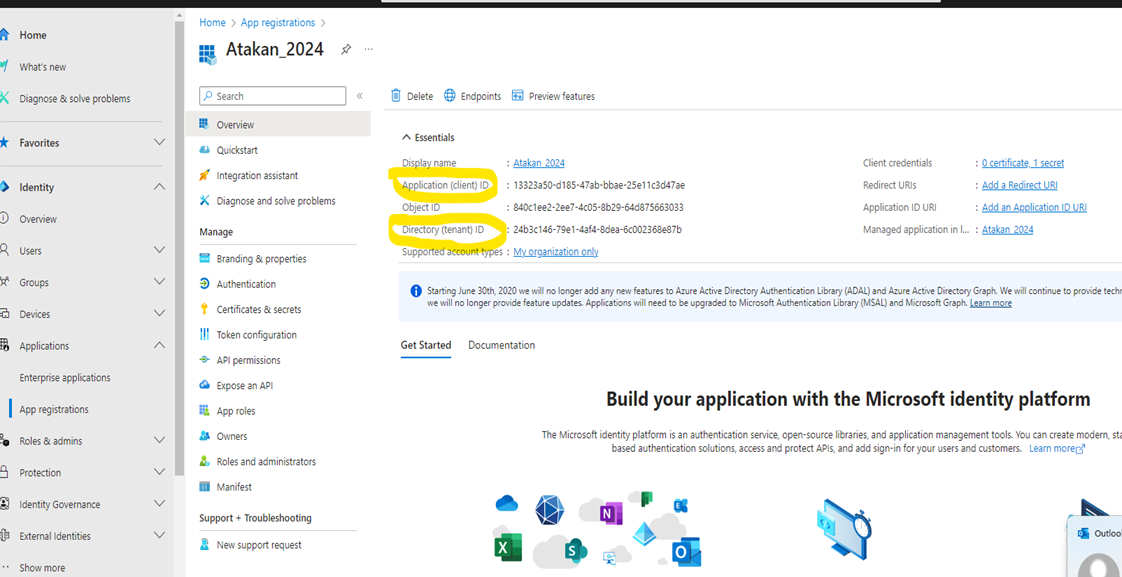Screen dimensions: 1122x577
Task: Expand the Devices chevron
Action: click(x=160, y=314)
